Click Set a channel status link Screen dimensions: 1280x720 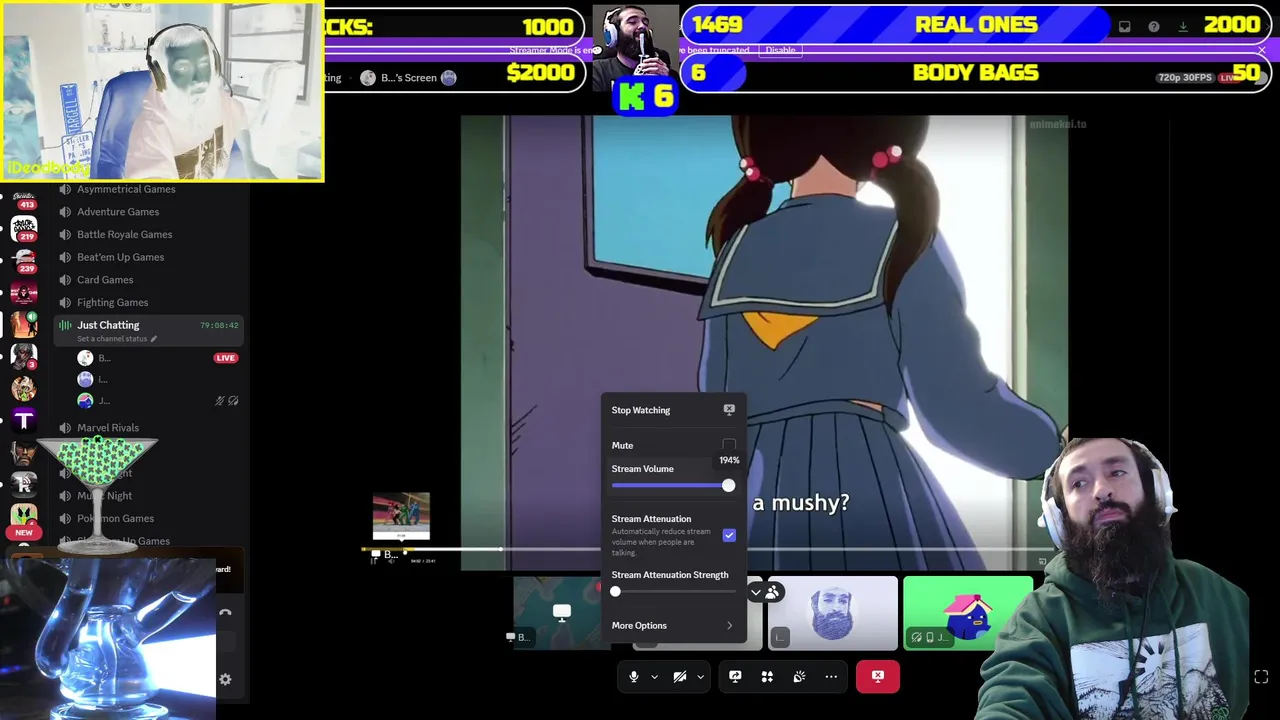point(117,339)
